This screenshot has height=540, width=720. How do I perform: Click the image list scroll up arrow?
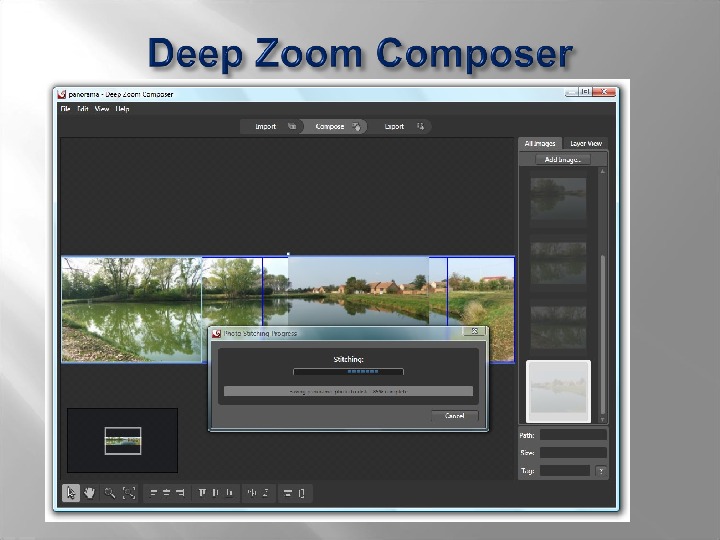pos(602,171)
